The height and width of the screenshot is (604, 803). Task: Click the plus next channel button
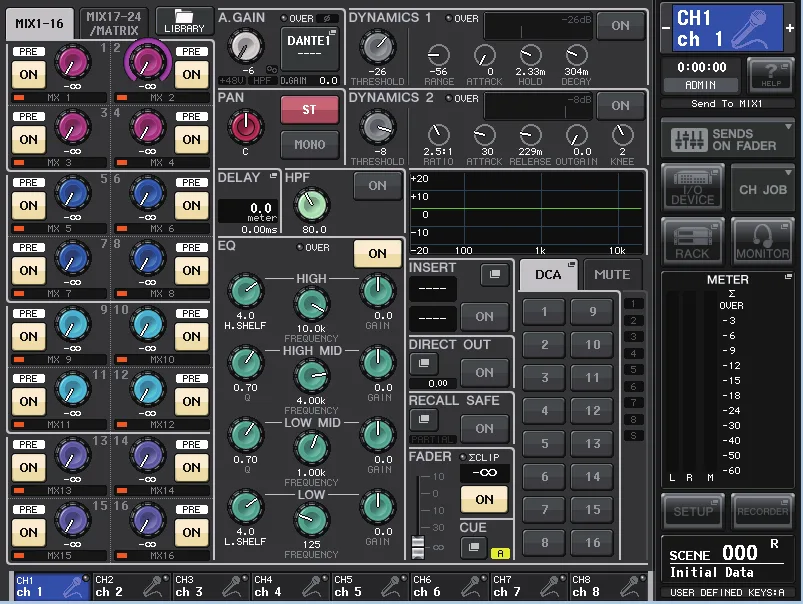(x=790, y=28)
